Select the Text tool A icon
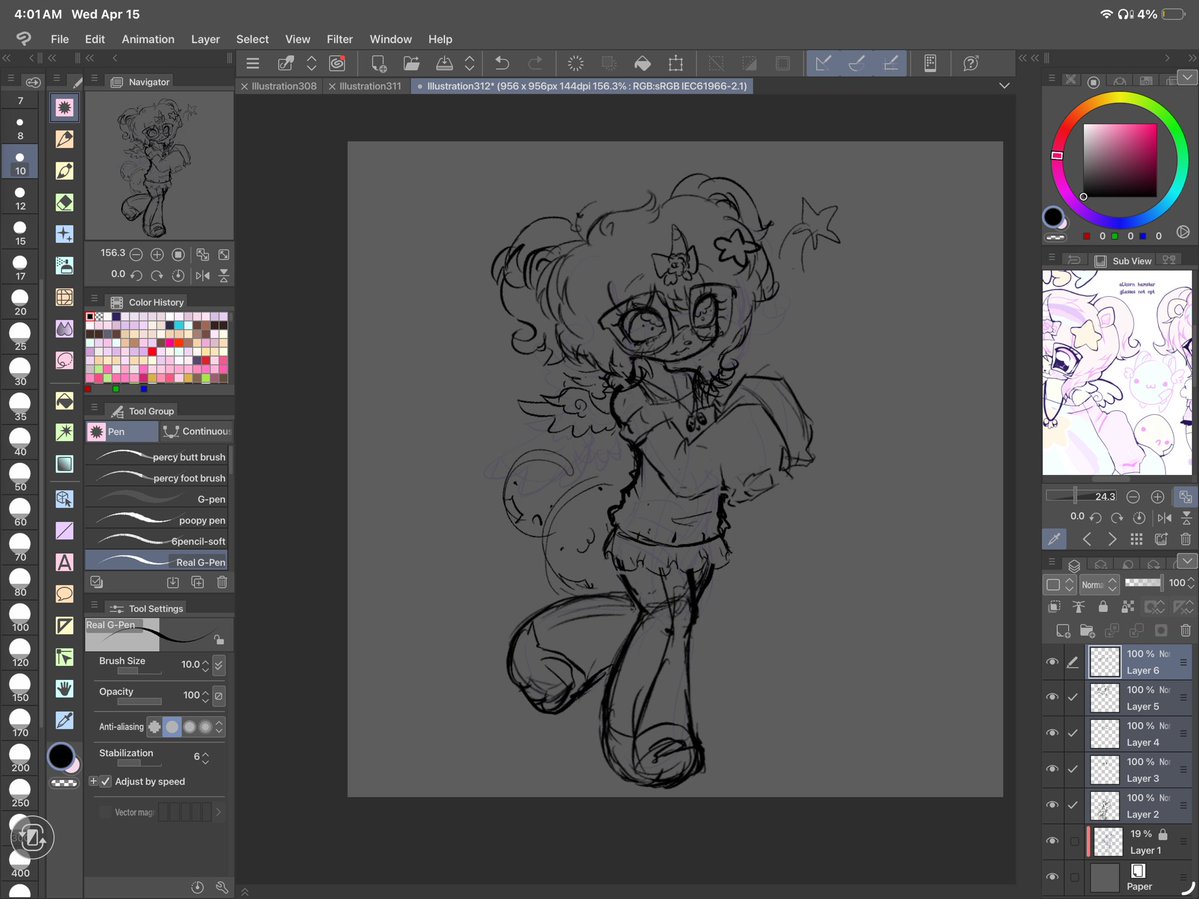This screenshot has width=1199, height=899. (64, 562)
